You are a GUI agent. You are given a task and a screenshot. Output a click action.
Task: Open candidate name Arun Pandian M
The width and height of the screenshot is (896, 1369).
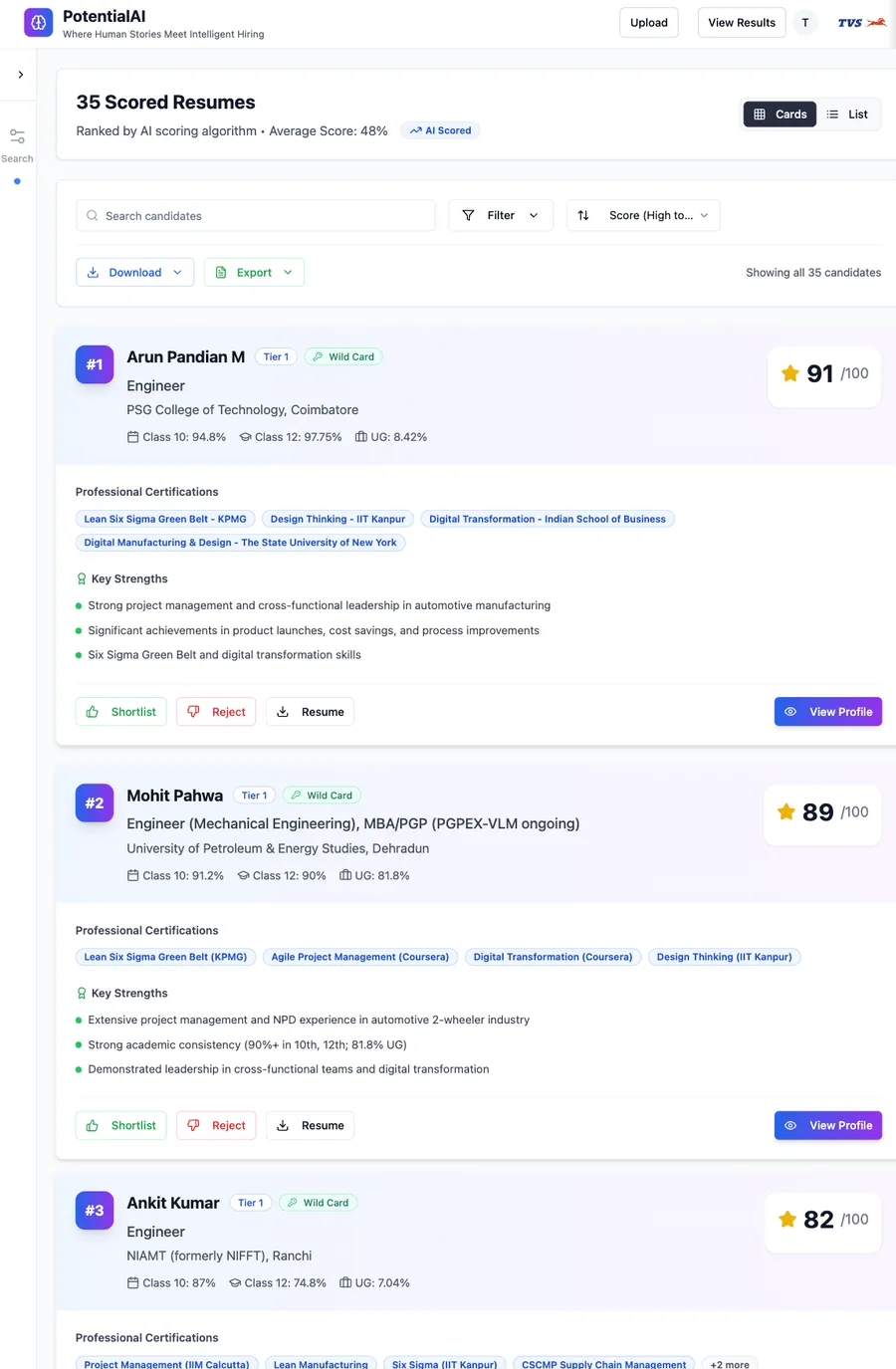pos(185,356)
